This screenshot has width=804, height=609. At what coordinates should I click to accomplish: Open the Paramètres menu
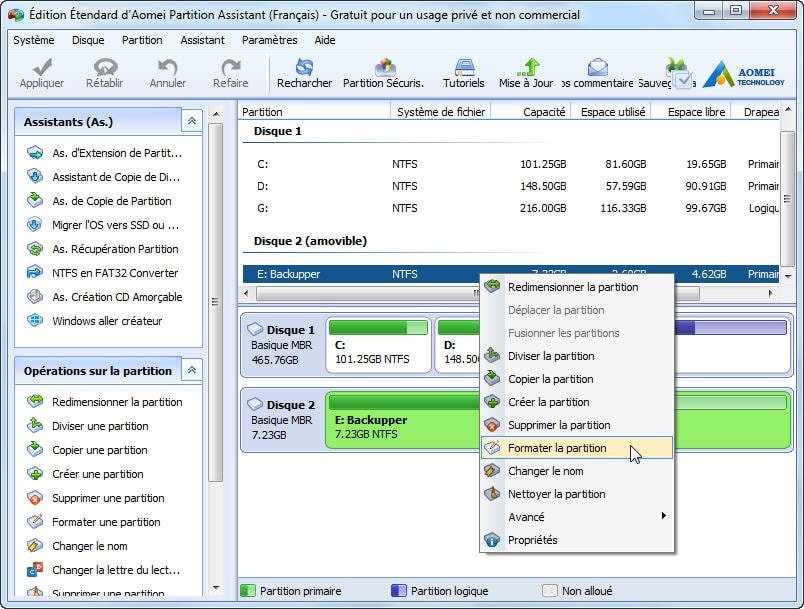coord(270,40)
